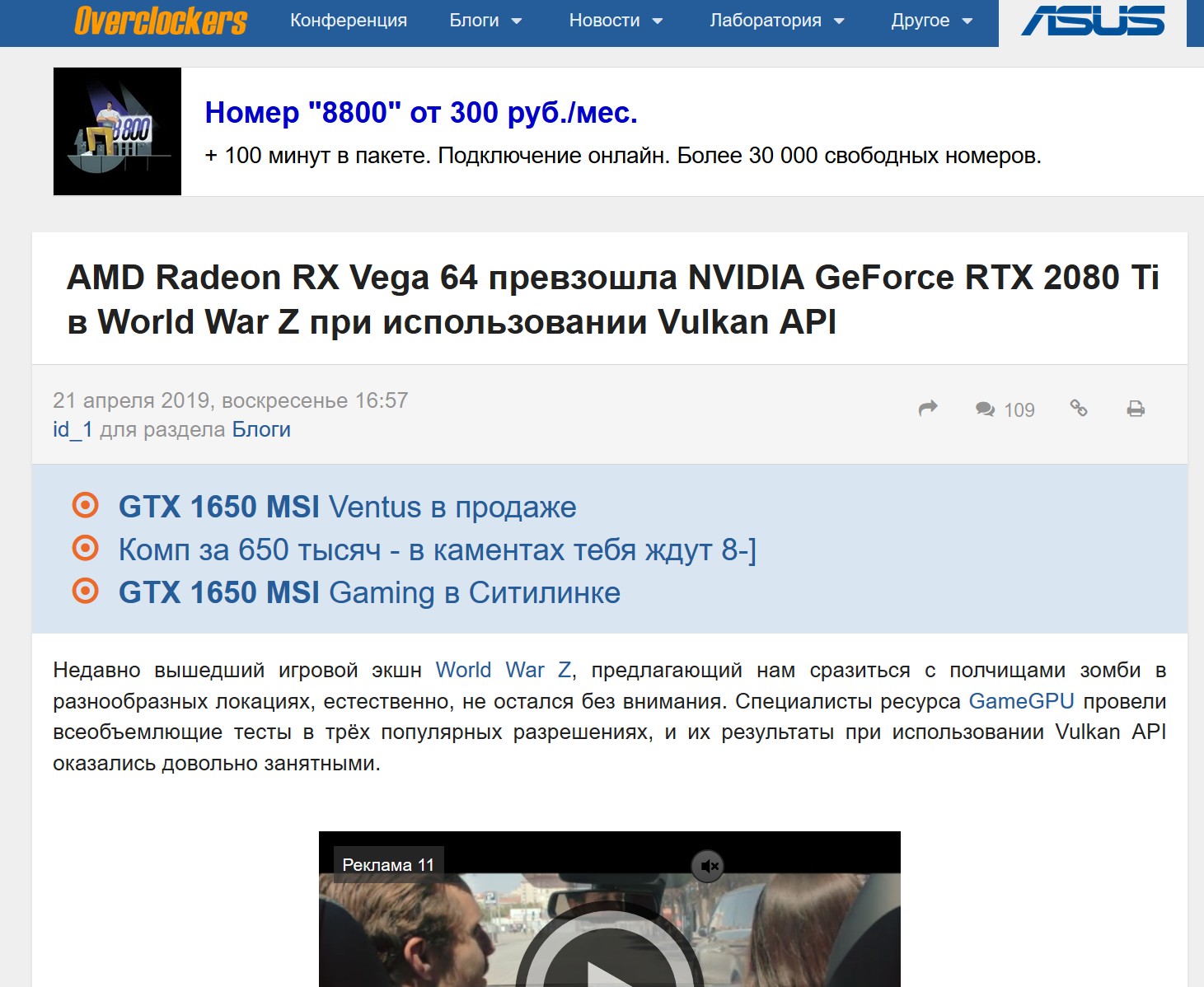Screen dimensions: 1204x987
Task: Click the 8800 number ad thumbnail
Action: click(x=117, y=132)
